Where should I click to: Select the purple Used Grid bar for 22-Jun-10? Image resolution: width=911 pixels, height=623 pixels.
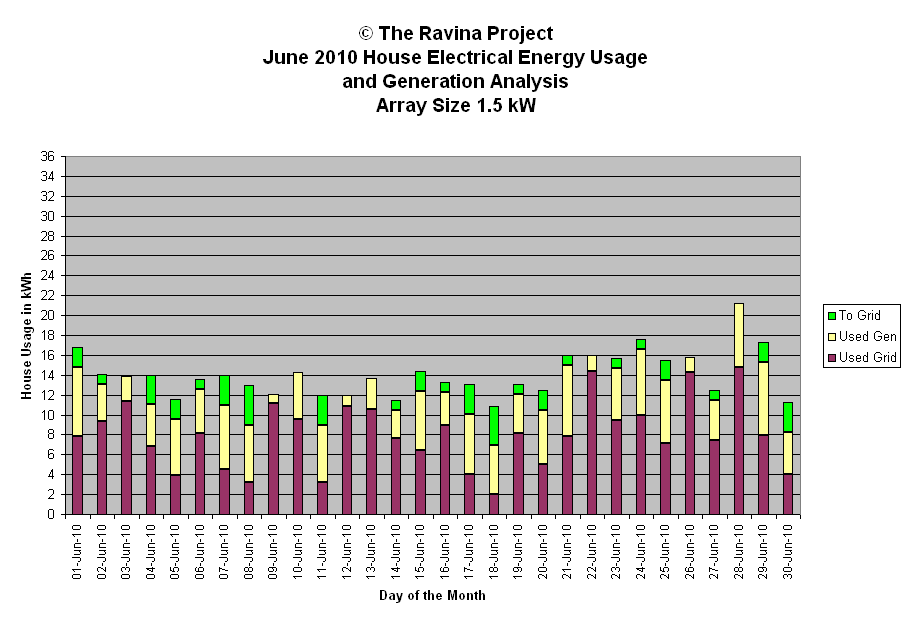591,443
